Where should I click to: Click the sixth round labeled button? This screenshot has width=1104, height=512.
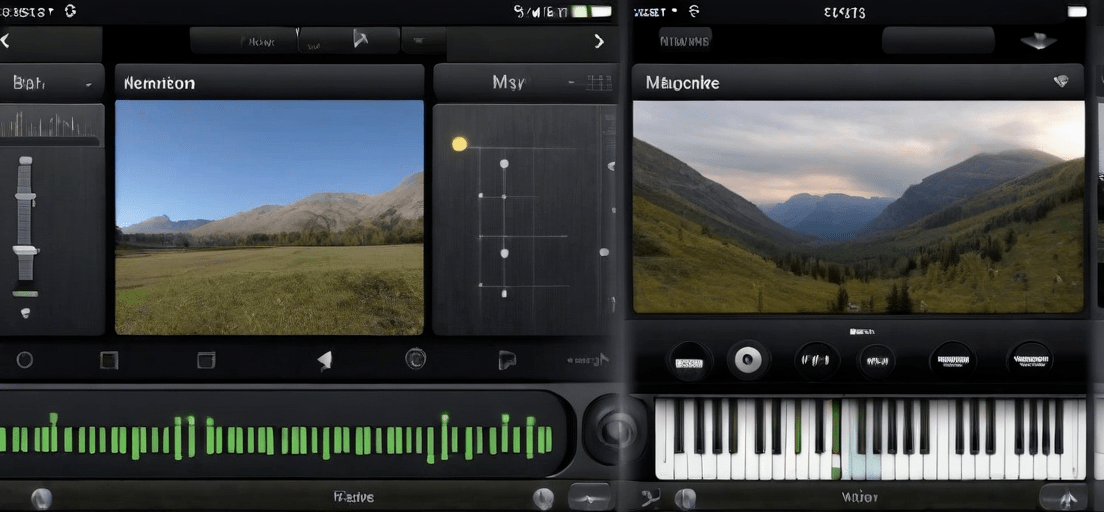[x=1030, y=360]
